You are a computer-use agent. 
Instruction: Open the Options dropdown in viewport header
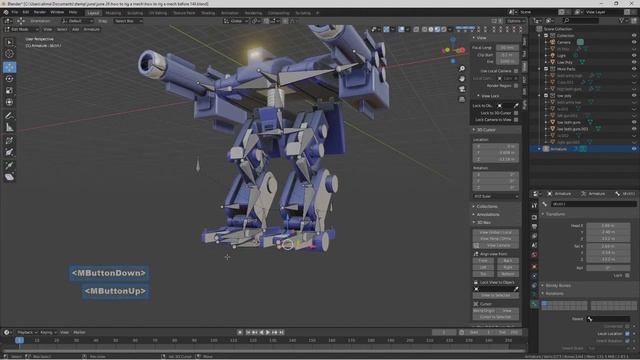[x=516, y=21]
